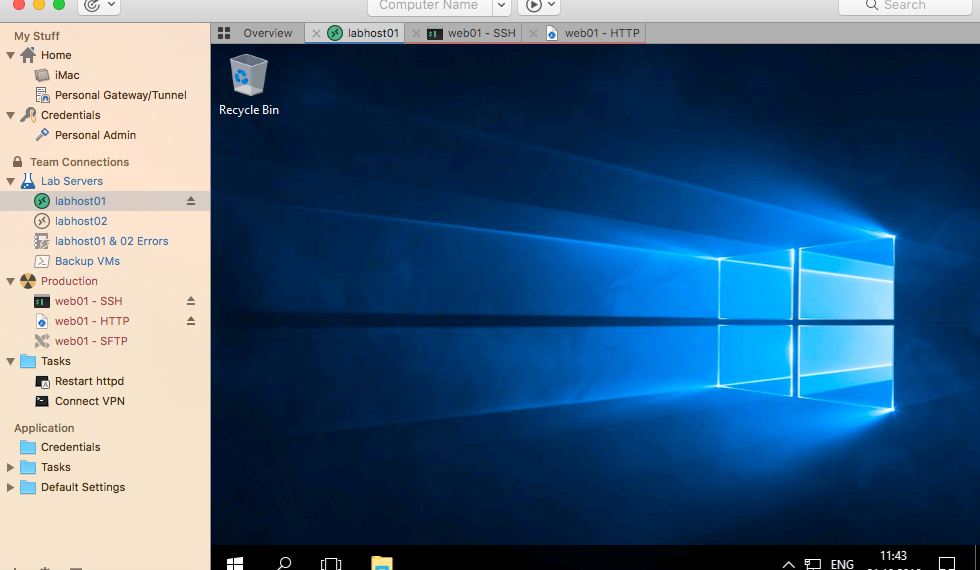The height and width of the screenshot is (570, 980).
Task: Click the overview grid icon in tab bar
Action: (x=224, y=33)
